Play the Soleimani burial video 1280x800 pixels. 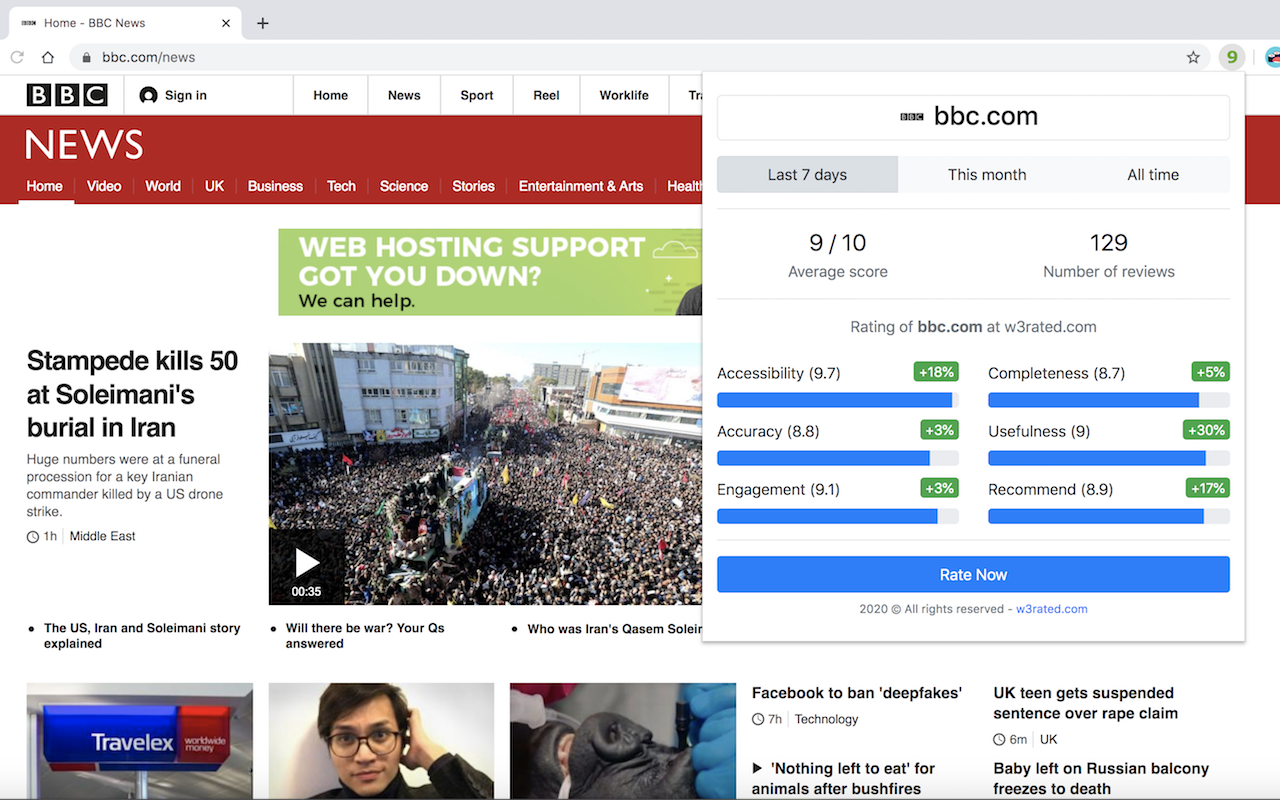pos(306,562)
